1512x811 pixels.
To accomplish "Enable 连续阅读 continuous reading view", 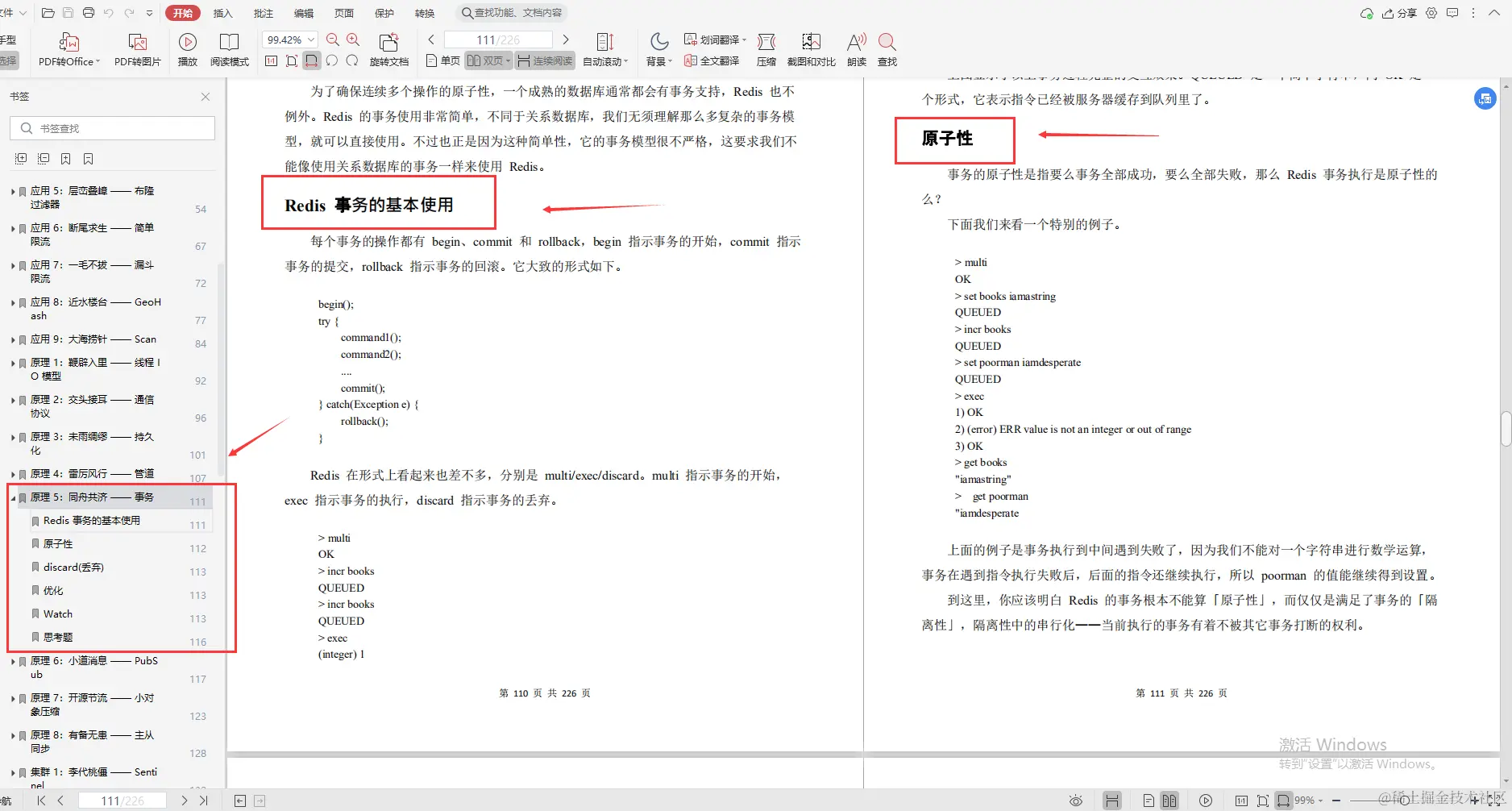I will click(545, 60).
